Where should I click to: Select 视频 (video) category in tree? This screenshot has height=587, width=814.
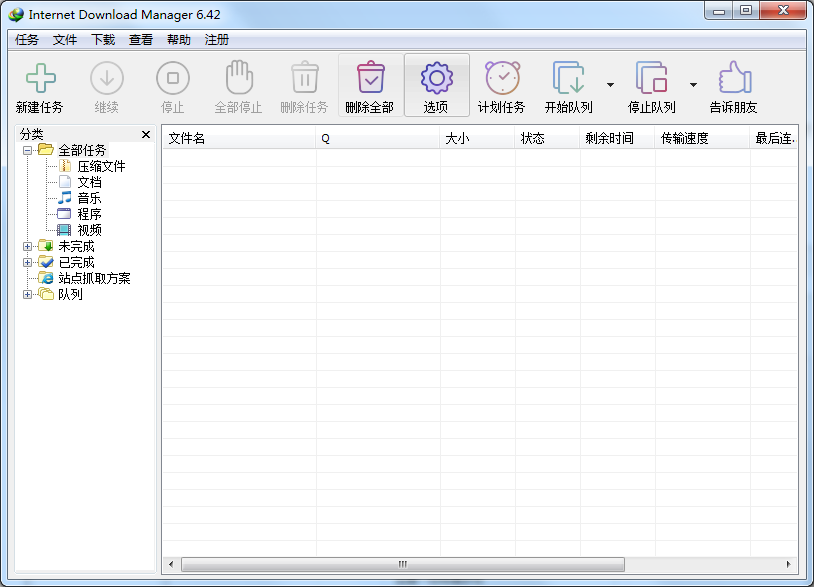(x=89, y=230)
